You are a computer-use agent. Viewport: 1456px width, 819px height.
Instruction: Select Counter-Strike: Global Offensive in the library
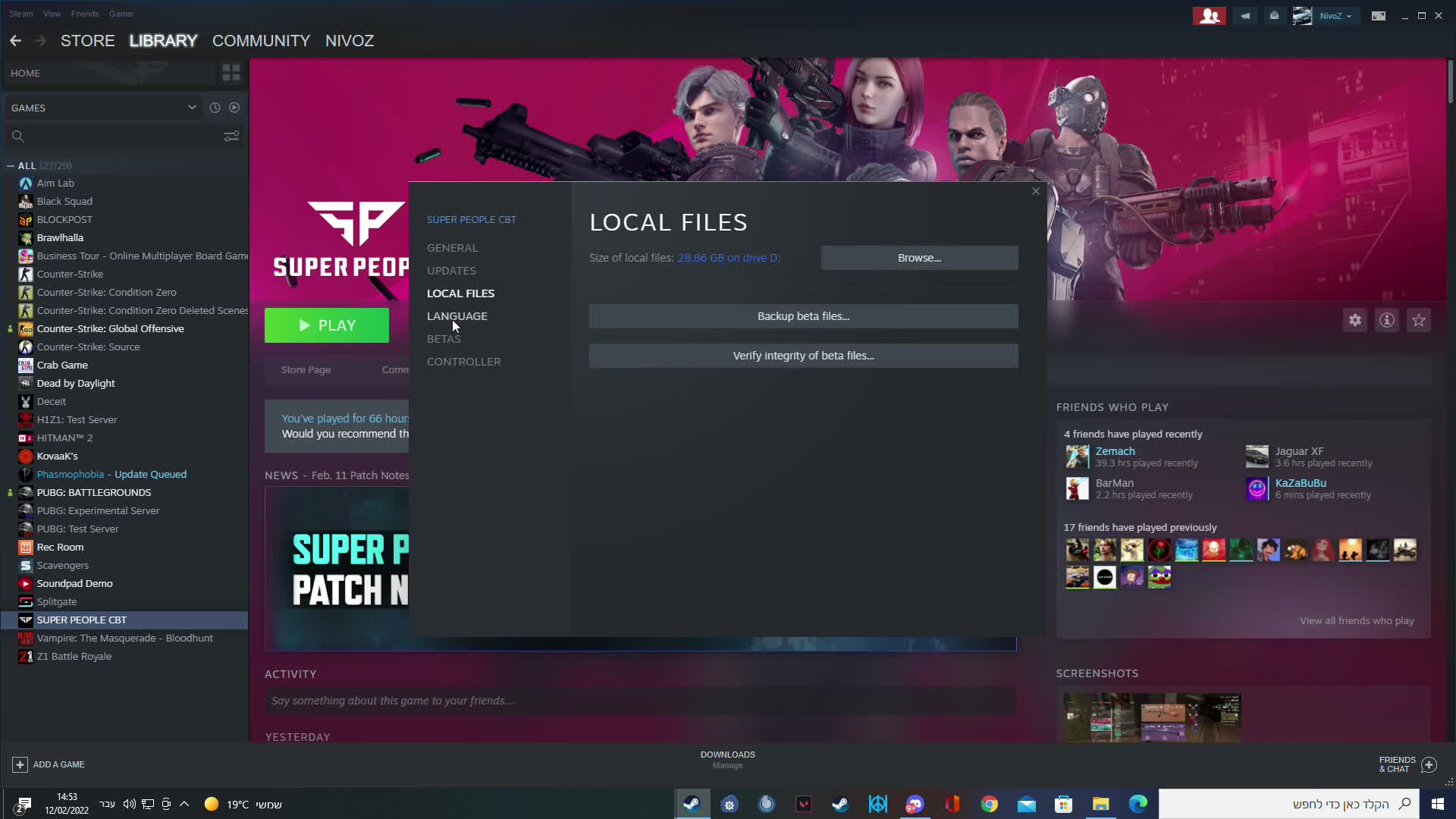(110, 328)
